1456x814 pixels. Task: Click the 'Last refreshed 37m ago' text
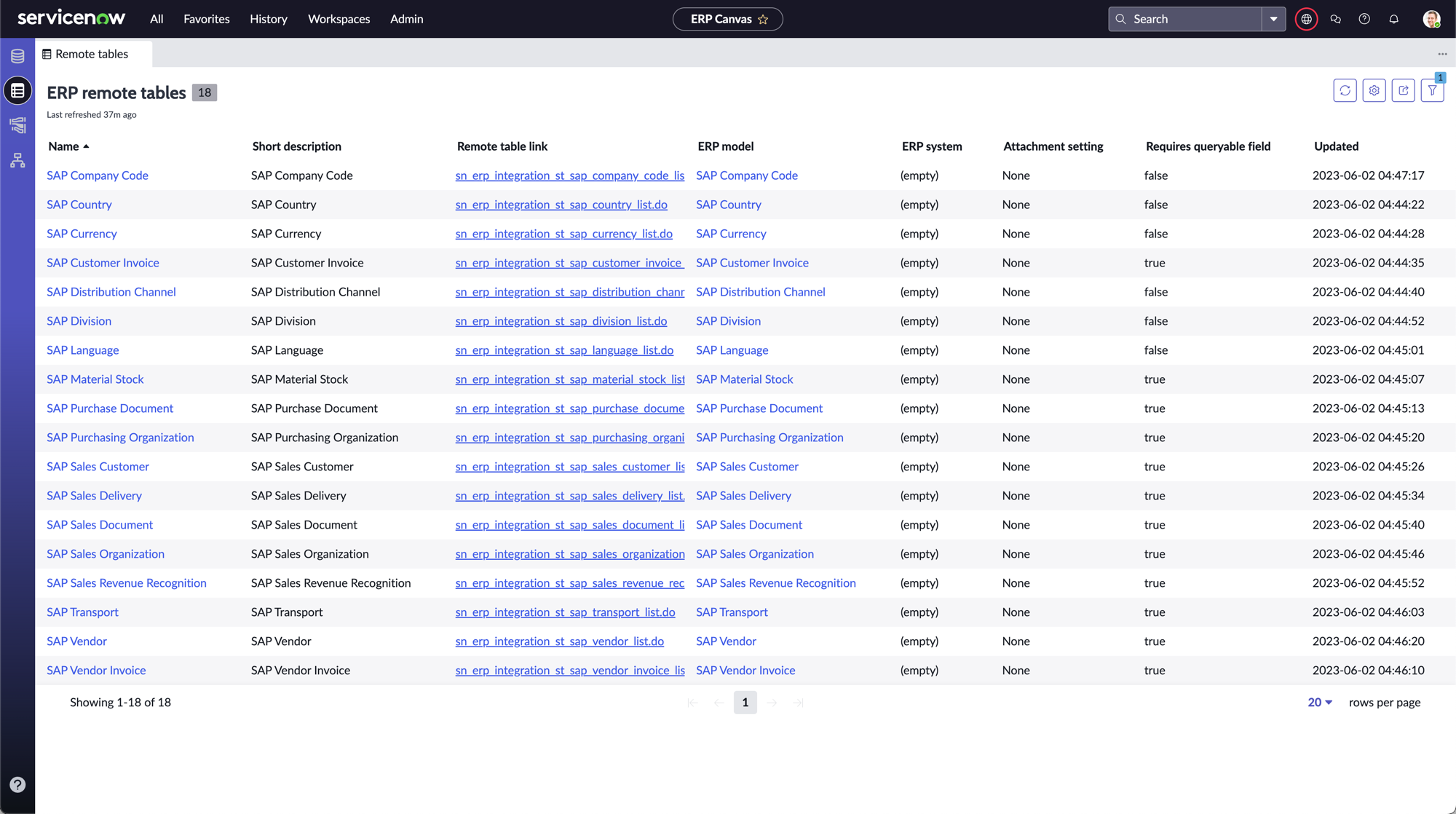92,115
